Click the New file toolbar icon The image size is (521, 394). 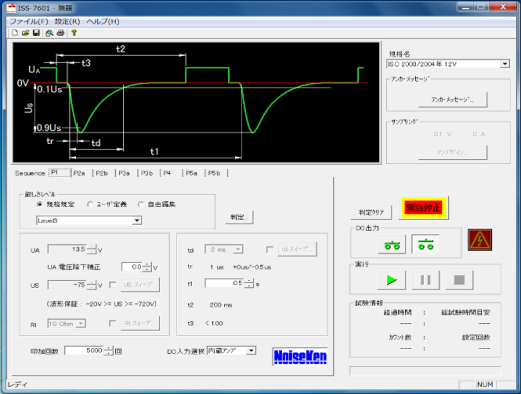coord(15,33)
